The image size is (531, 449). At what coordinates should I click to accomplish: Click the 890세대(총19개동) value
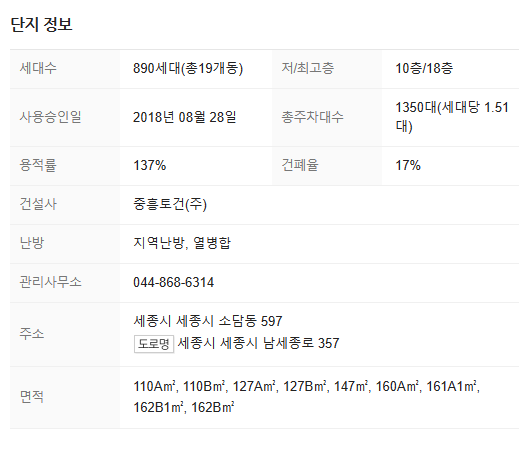click(x=188, y=68)
